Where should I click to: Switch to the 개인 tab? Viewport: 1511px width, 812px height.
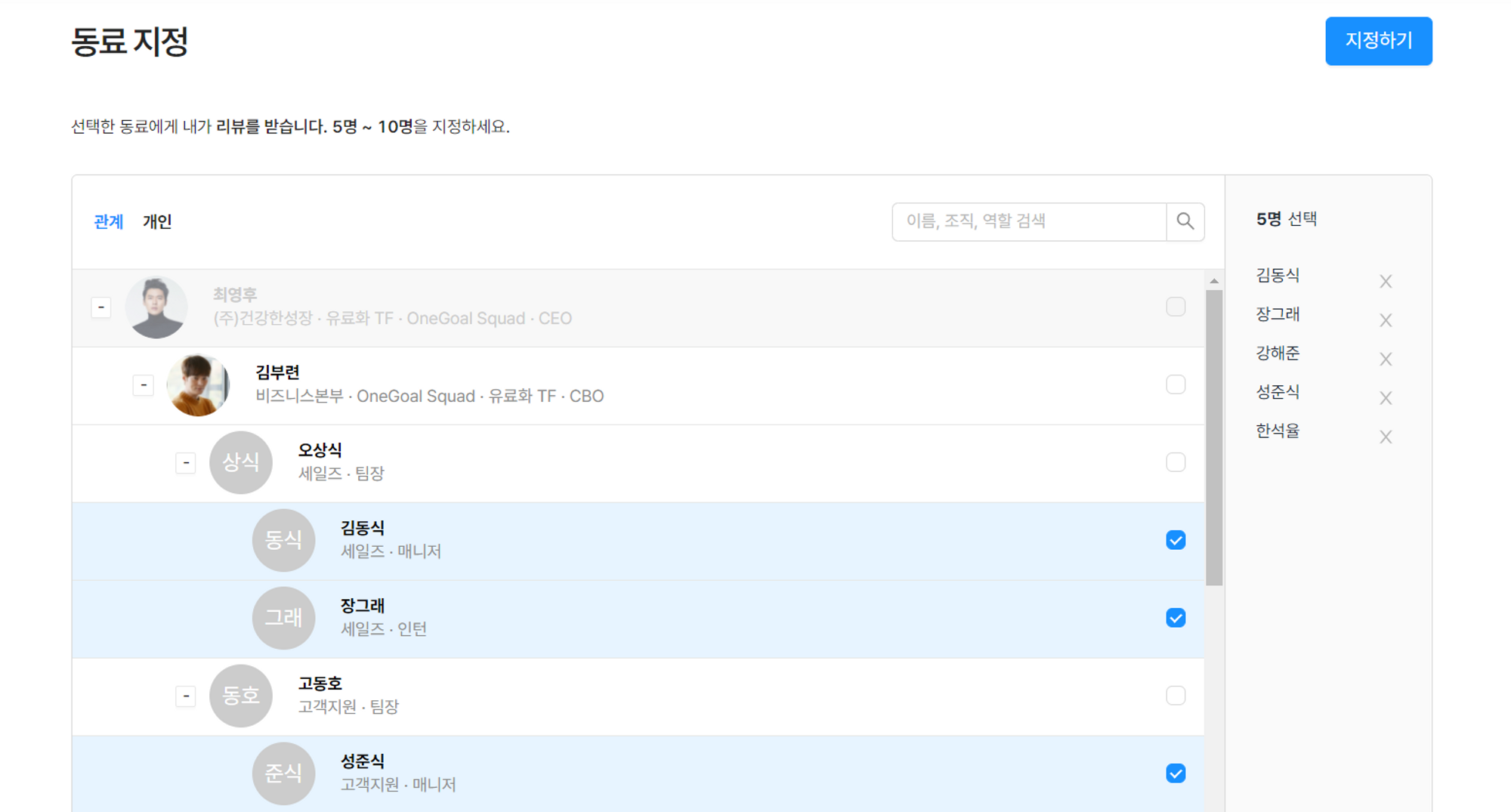click(x=157, y=221)
